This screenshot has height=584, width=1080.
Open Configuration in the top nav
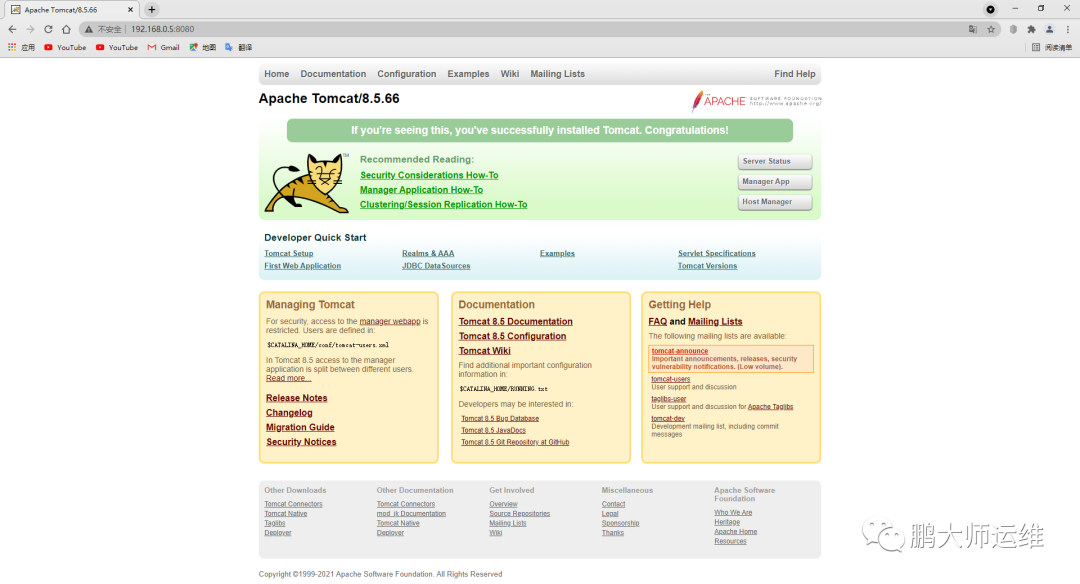[x=406, y=74]
